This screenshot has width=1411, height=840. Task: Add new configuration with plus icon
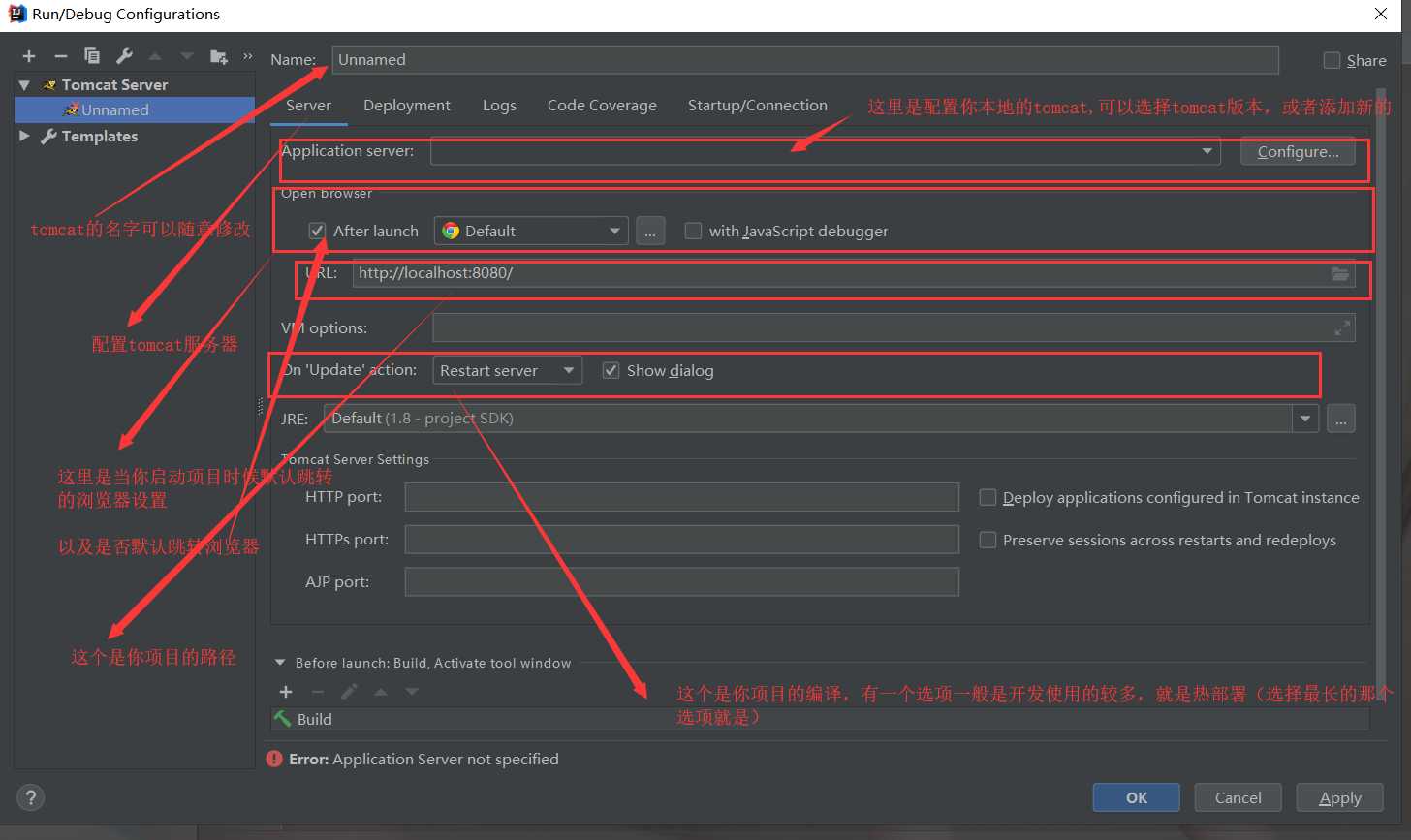point(29,56)
